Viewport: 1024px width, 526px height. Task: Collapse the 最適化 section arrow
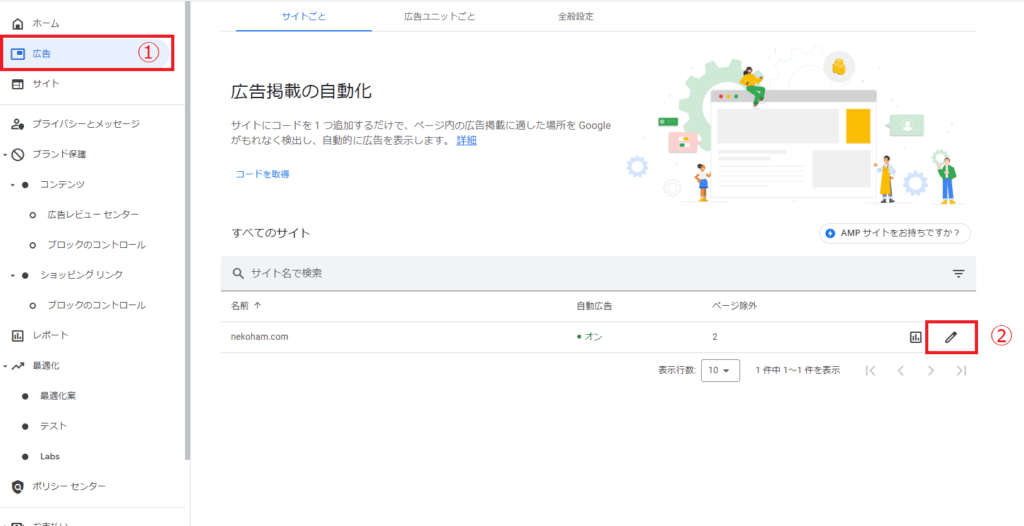point(5,366)
